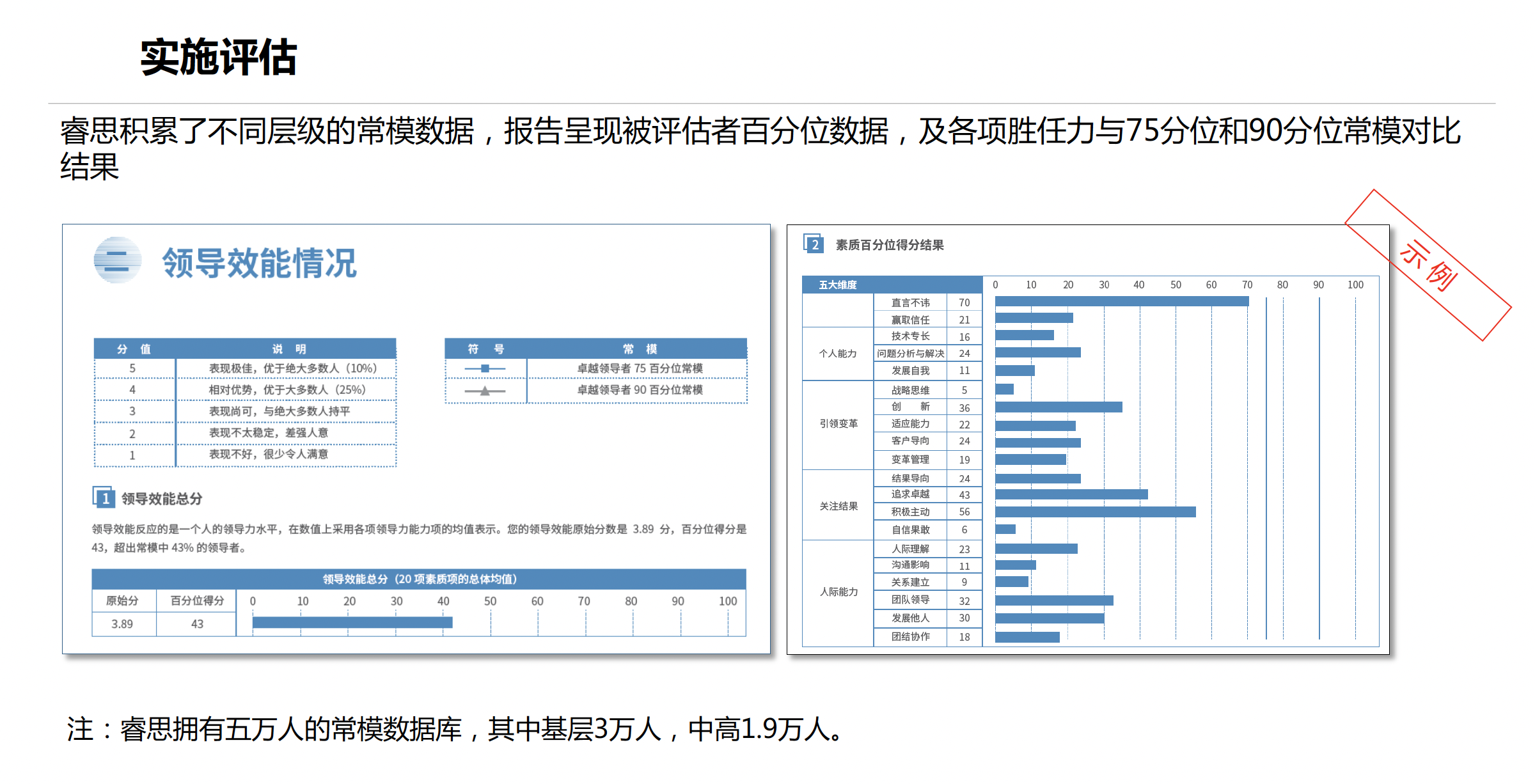This screenshot has width=1535, height=784.
Task: Click the heading 领导效能情况
Action: coord(259,263)
